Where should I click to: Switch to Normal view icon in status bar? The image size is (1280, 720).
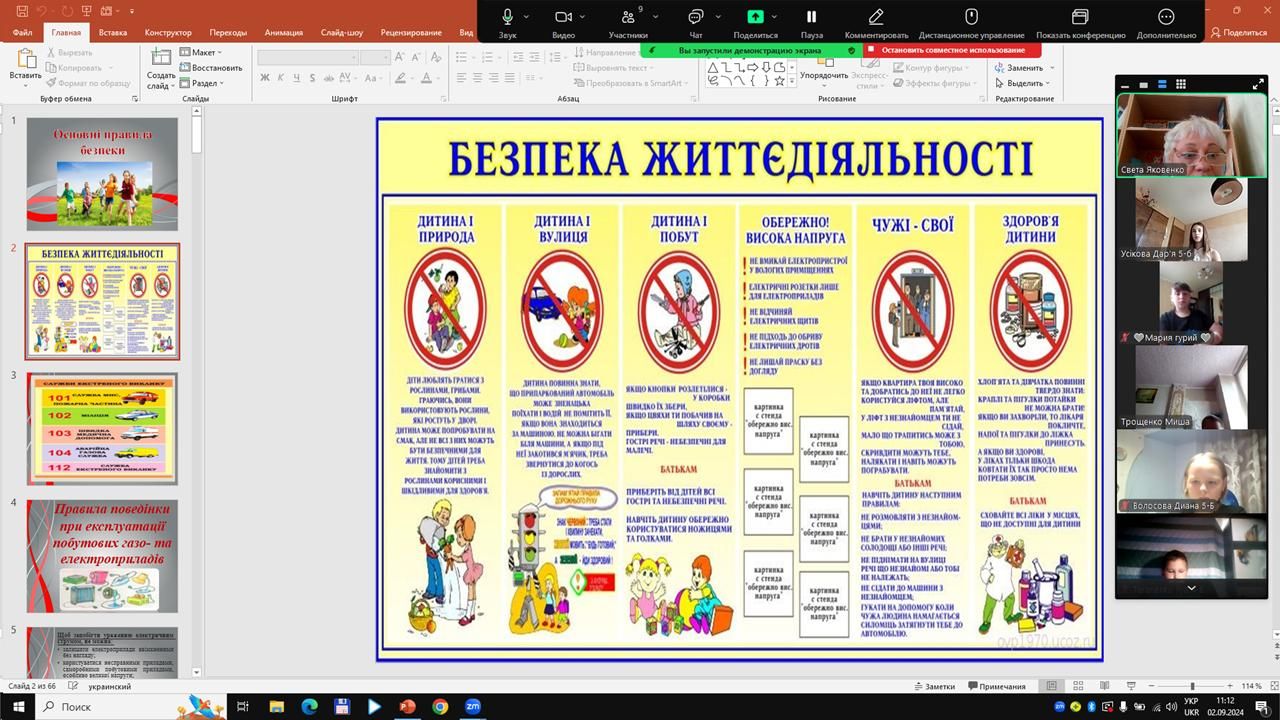1051,687
